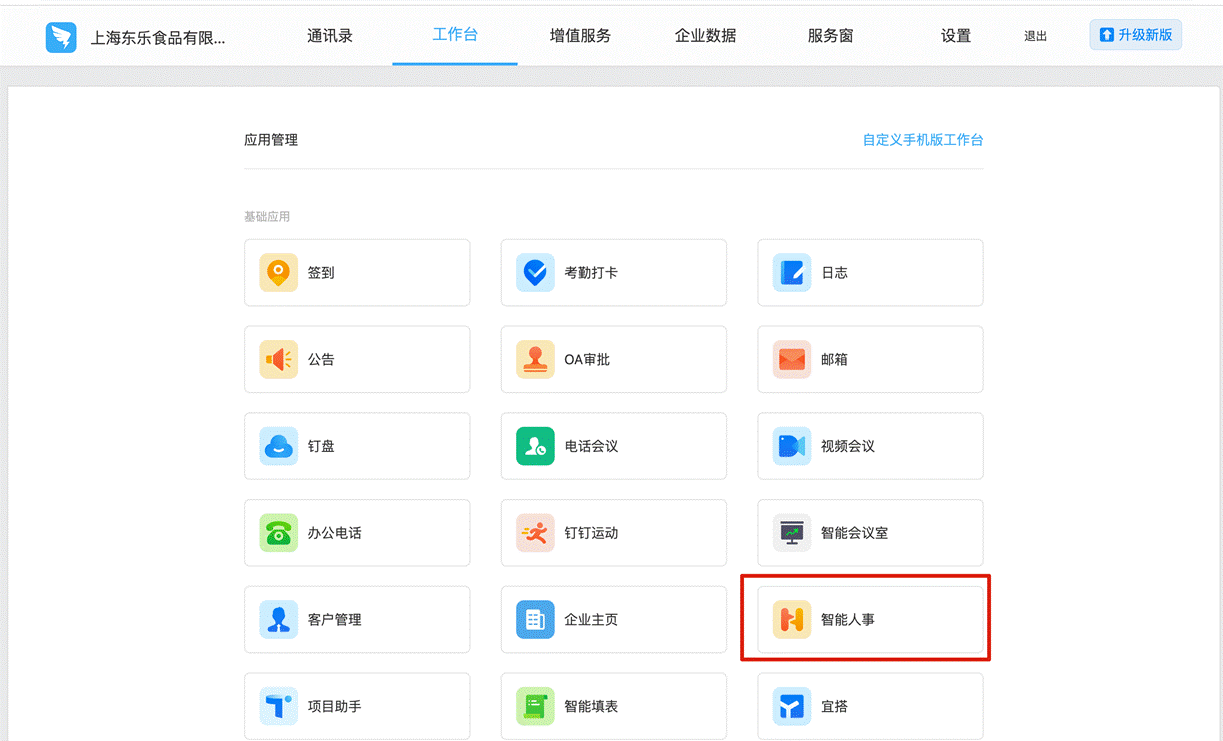Screen dimensions: 1223x741
Task: Click the 钉盘 cloud drive icon
Action: [x=279, y=446]
